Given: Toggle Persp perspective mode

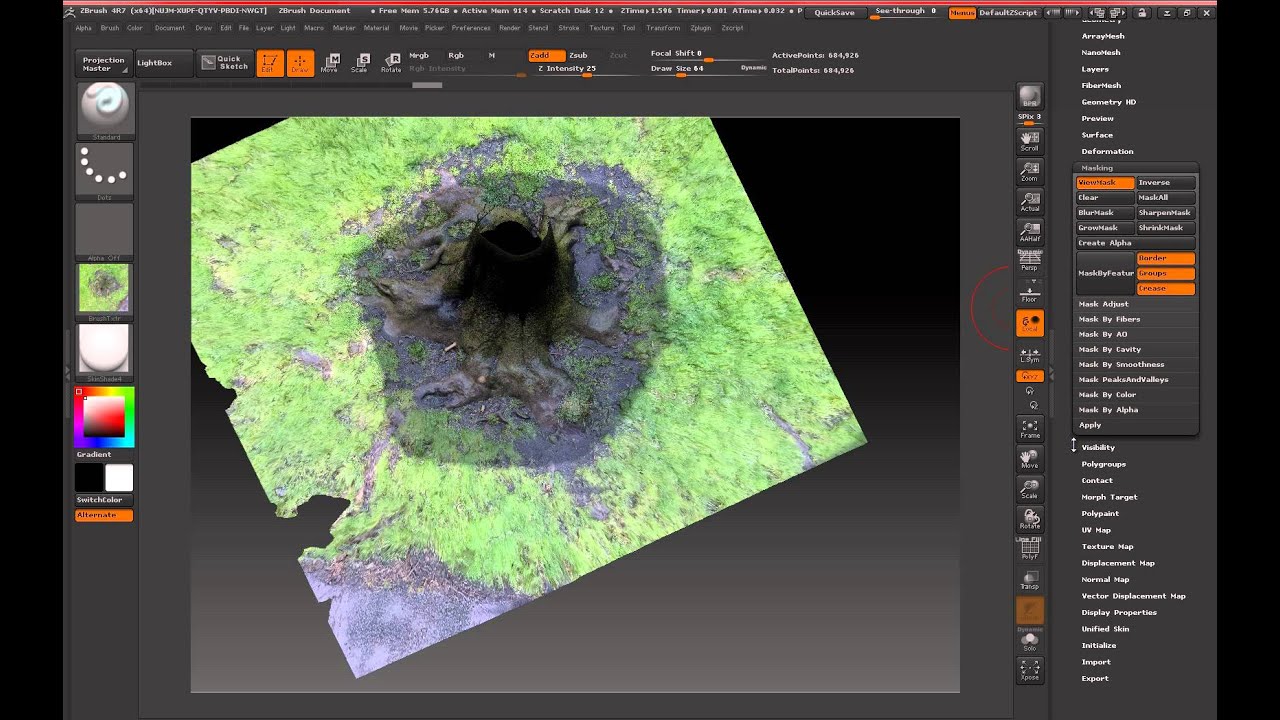Looking at the screenshot, I should (x=1029, y=262).
